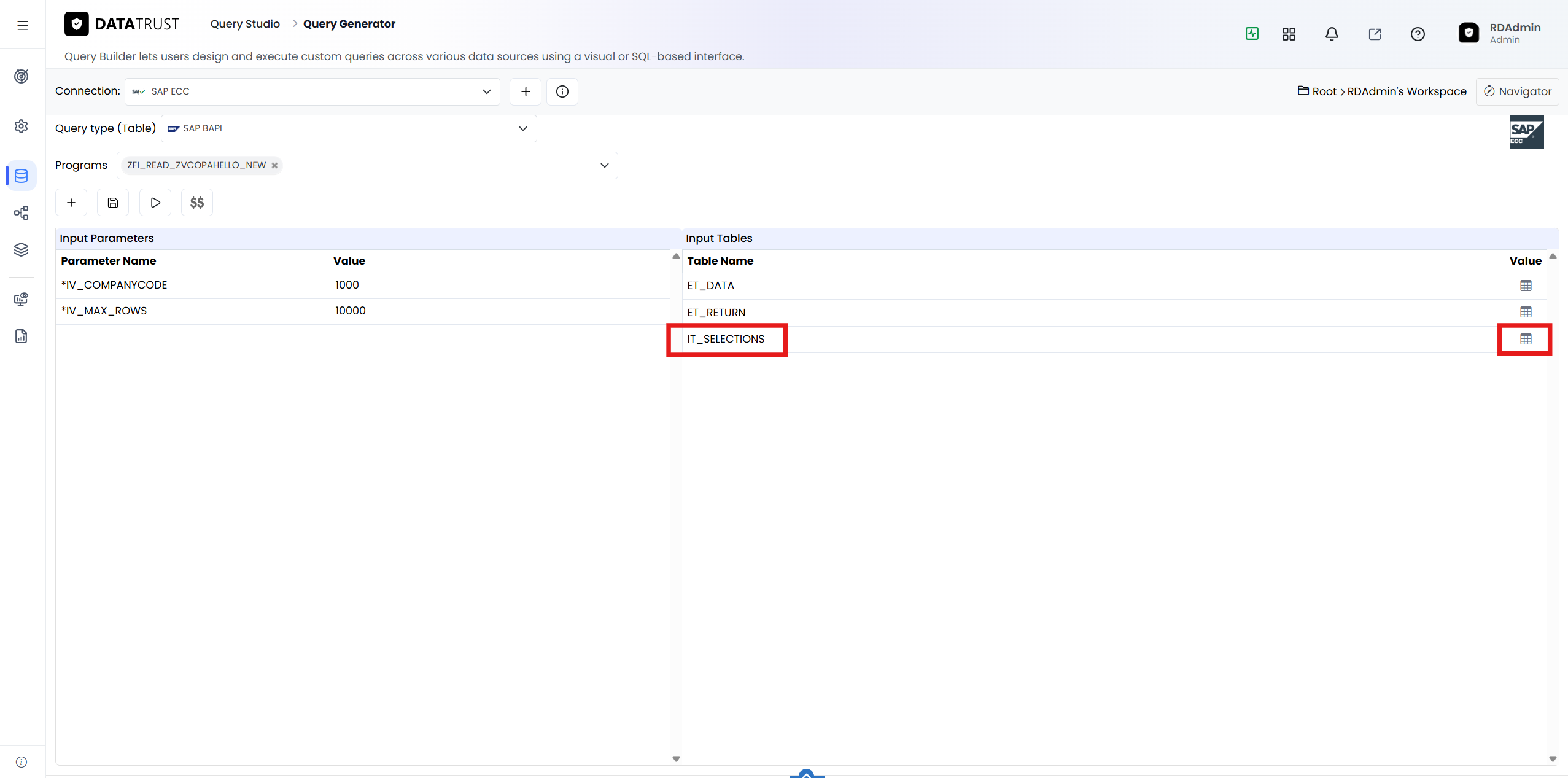Viewport: 1568px width, 778px height.
Task: Click the open-in-new-window icon
Action: pyautogui.click(x=1375, y=34)
